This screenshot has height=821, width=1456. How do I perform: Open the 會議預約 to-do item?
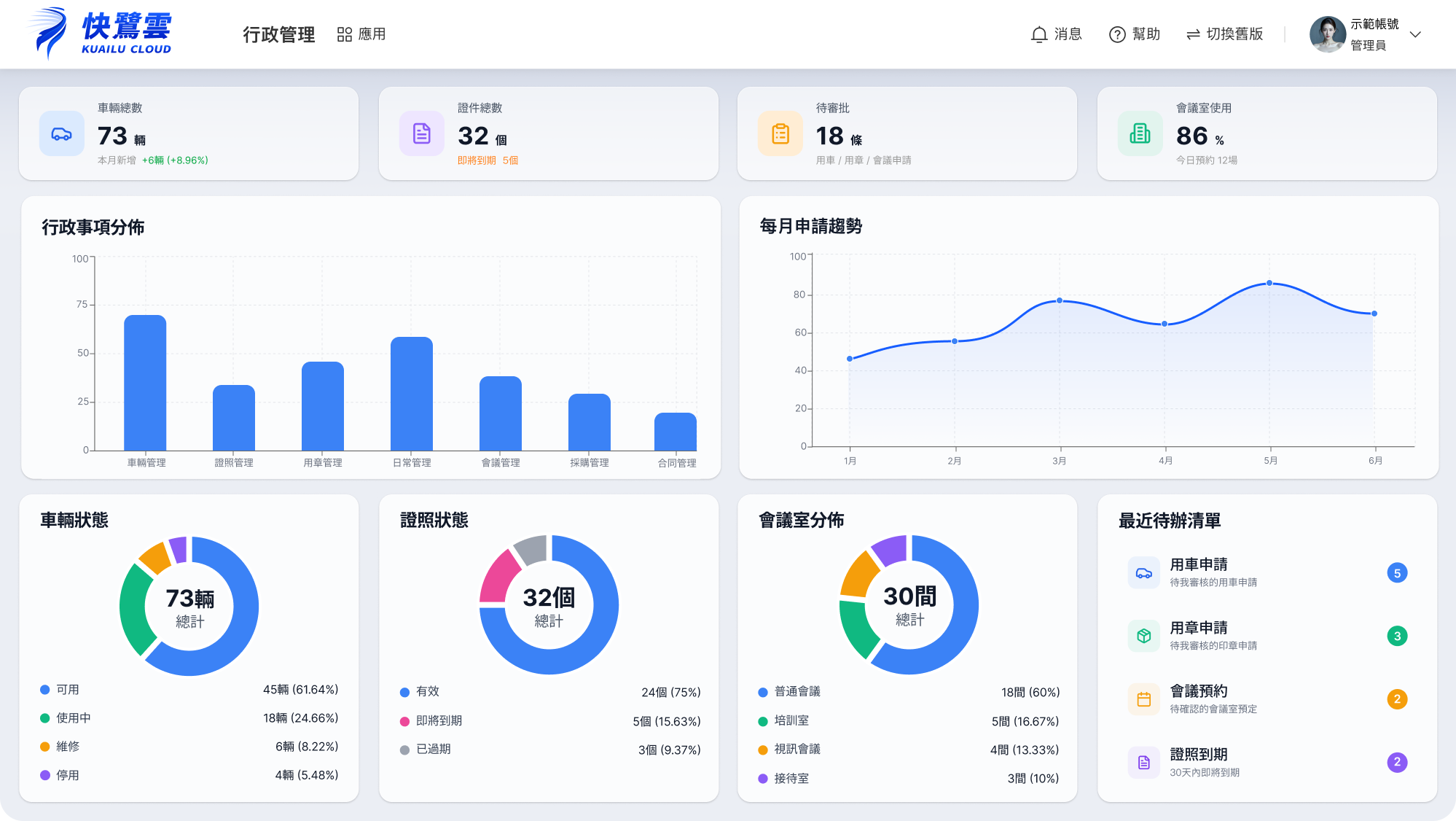pyautogui.click(x=1267, y=699)
